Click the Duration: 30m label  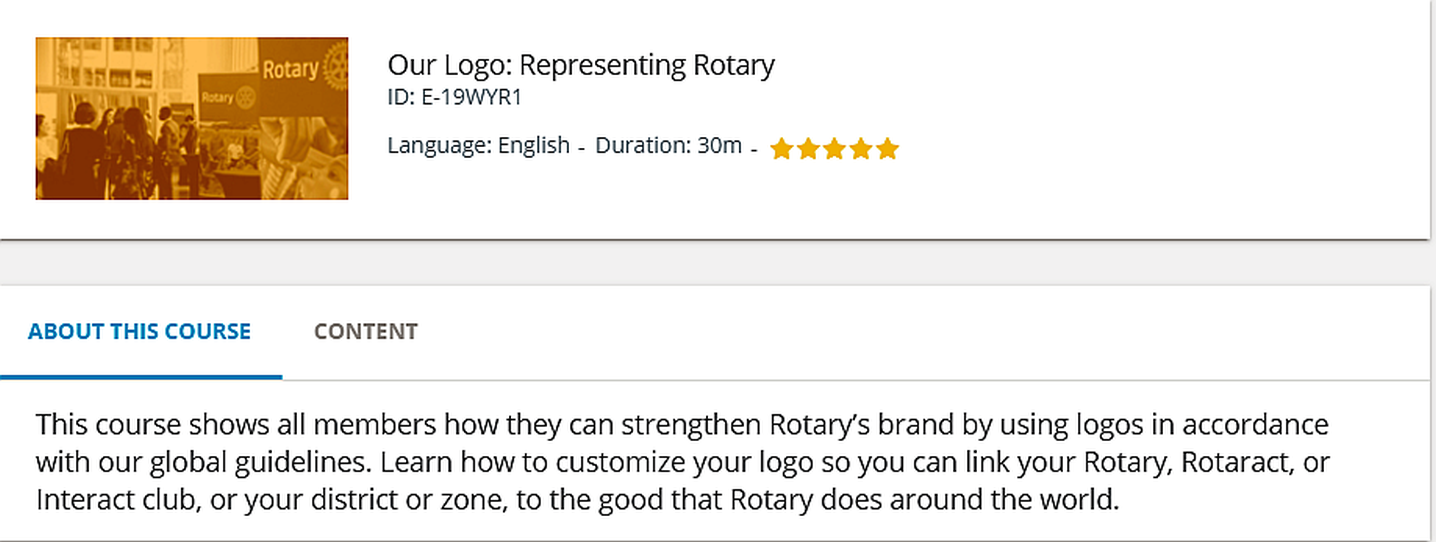[x=668, y=146]
